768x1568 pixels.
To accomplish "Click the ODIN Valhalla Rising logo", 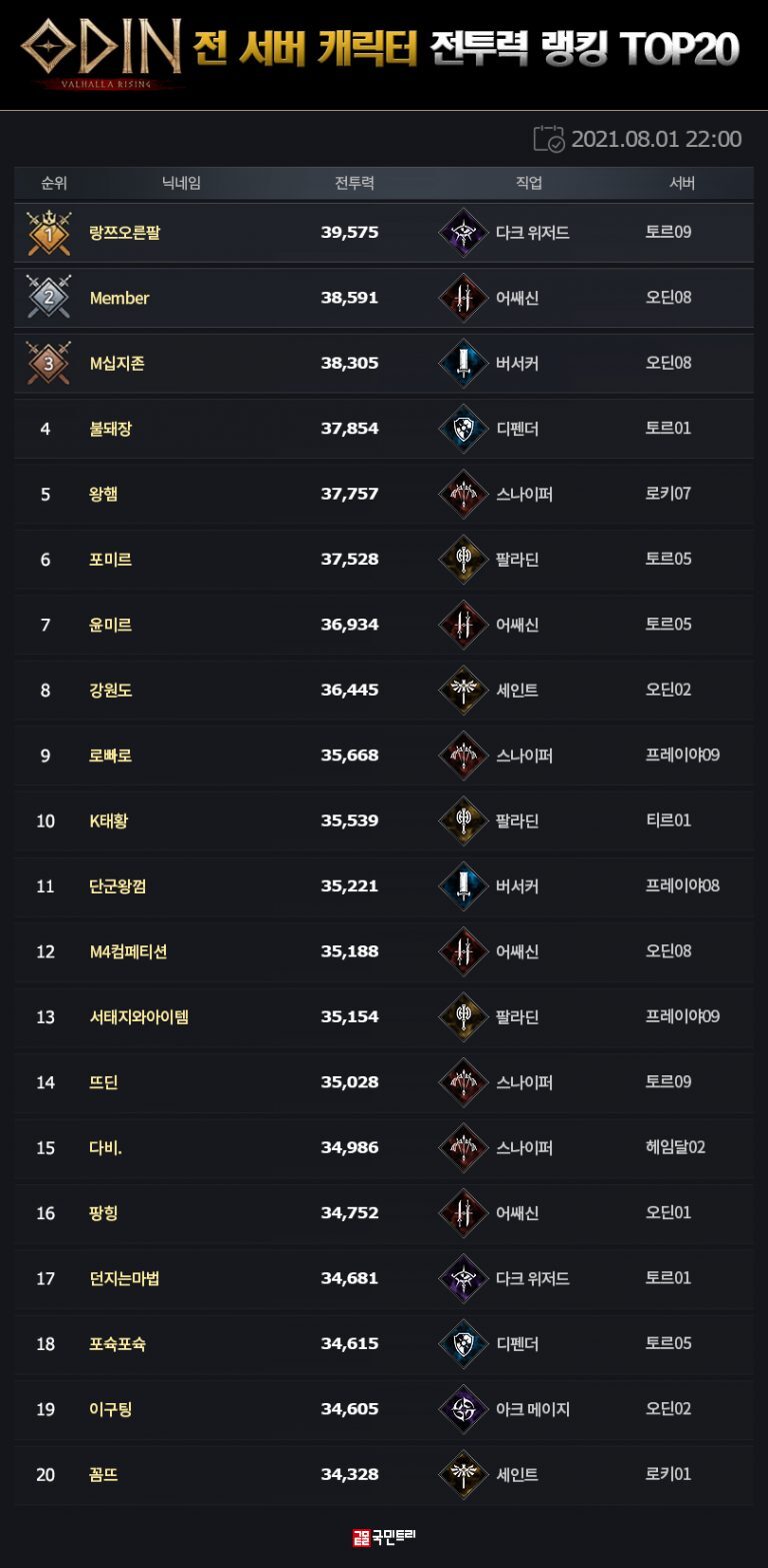I will pos(102,51).
